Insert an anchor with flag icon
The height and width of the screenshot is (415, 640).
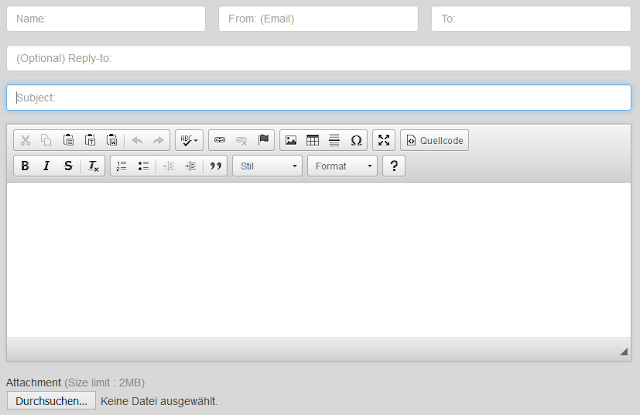point(264,140)
